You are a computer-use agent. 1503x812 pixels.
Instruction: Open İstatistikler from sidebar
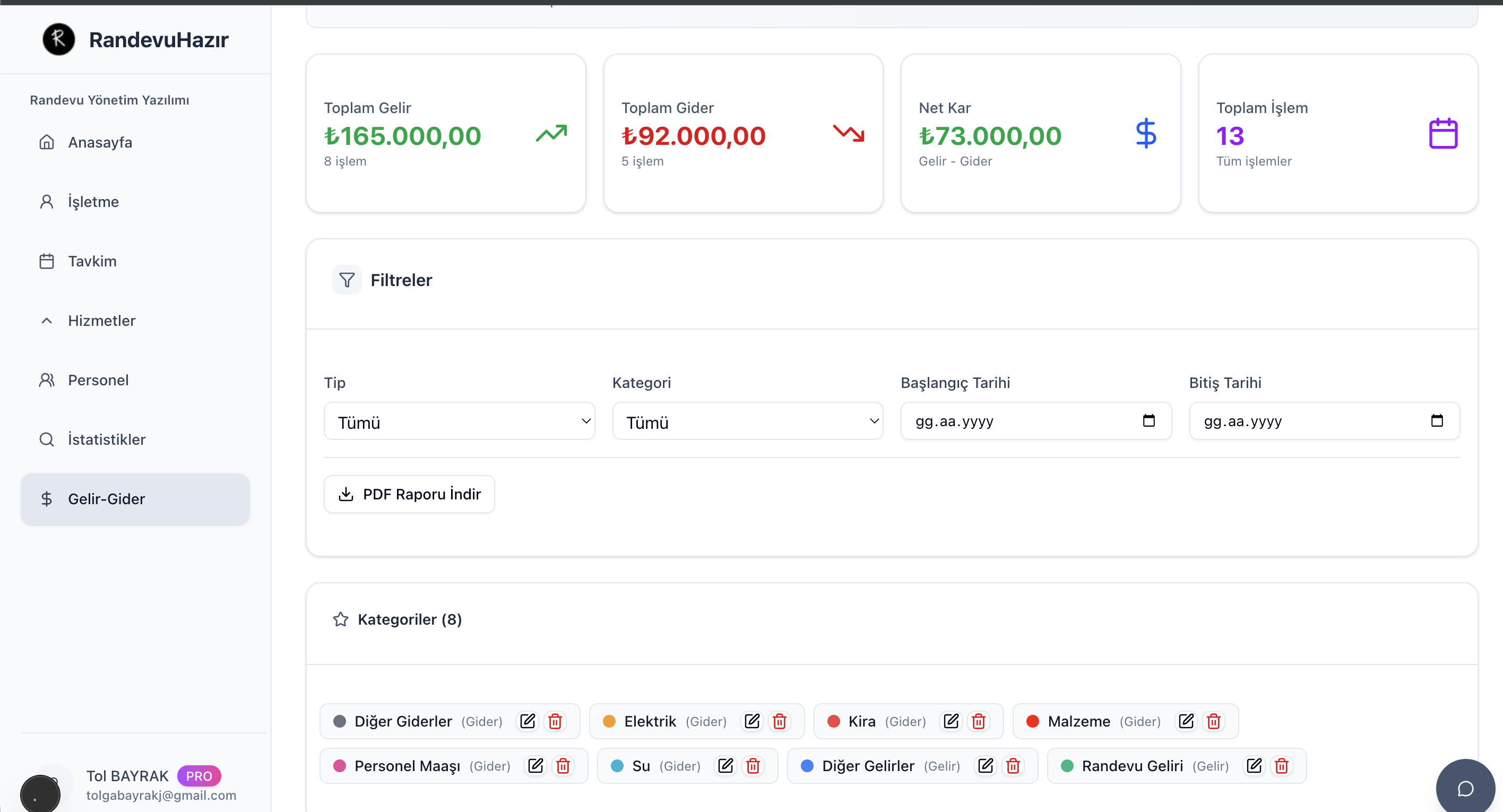point(106,439)
